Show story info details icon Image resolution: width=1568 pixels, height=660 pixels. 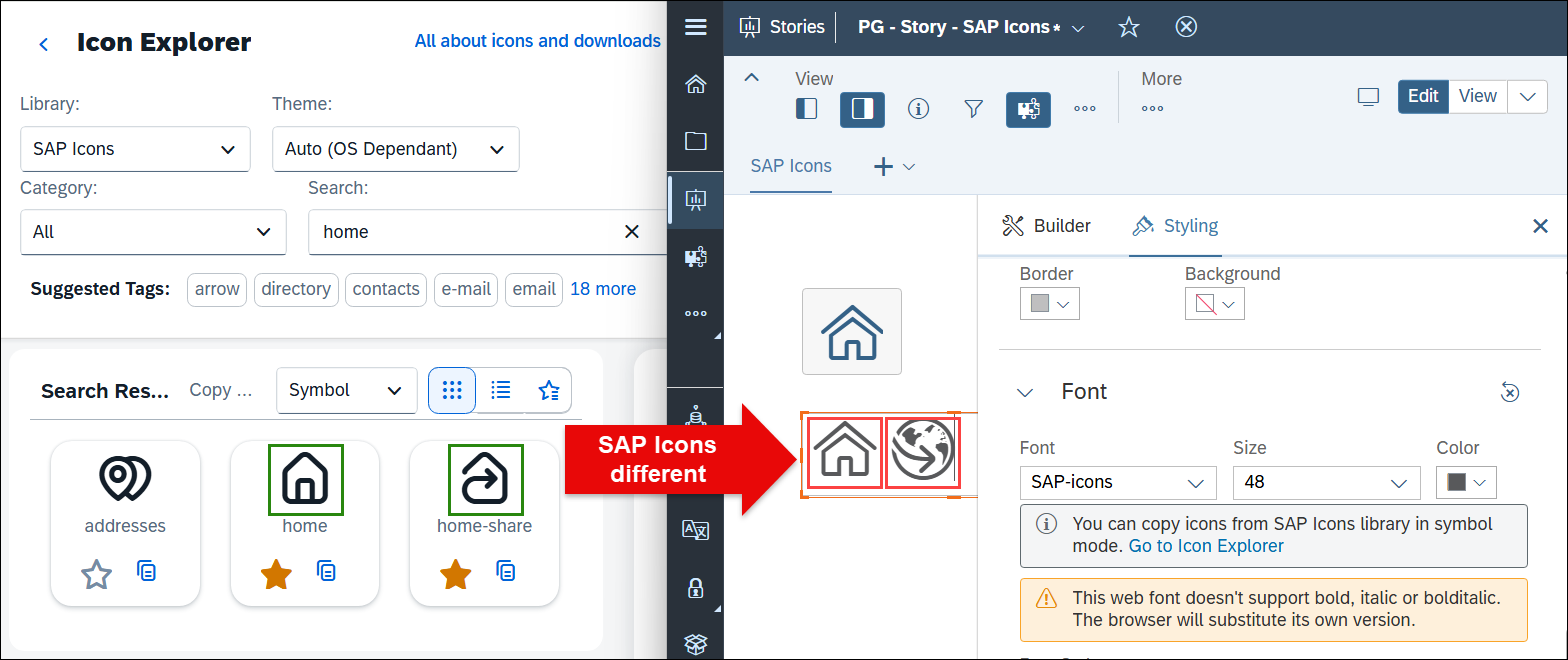click(918, 109)
